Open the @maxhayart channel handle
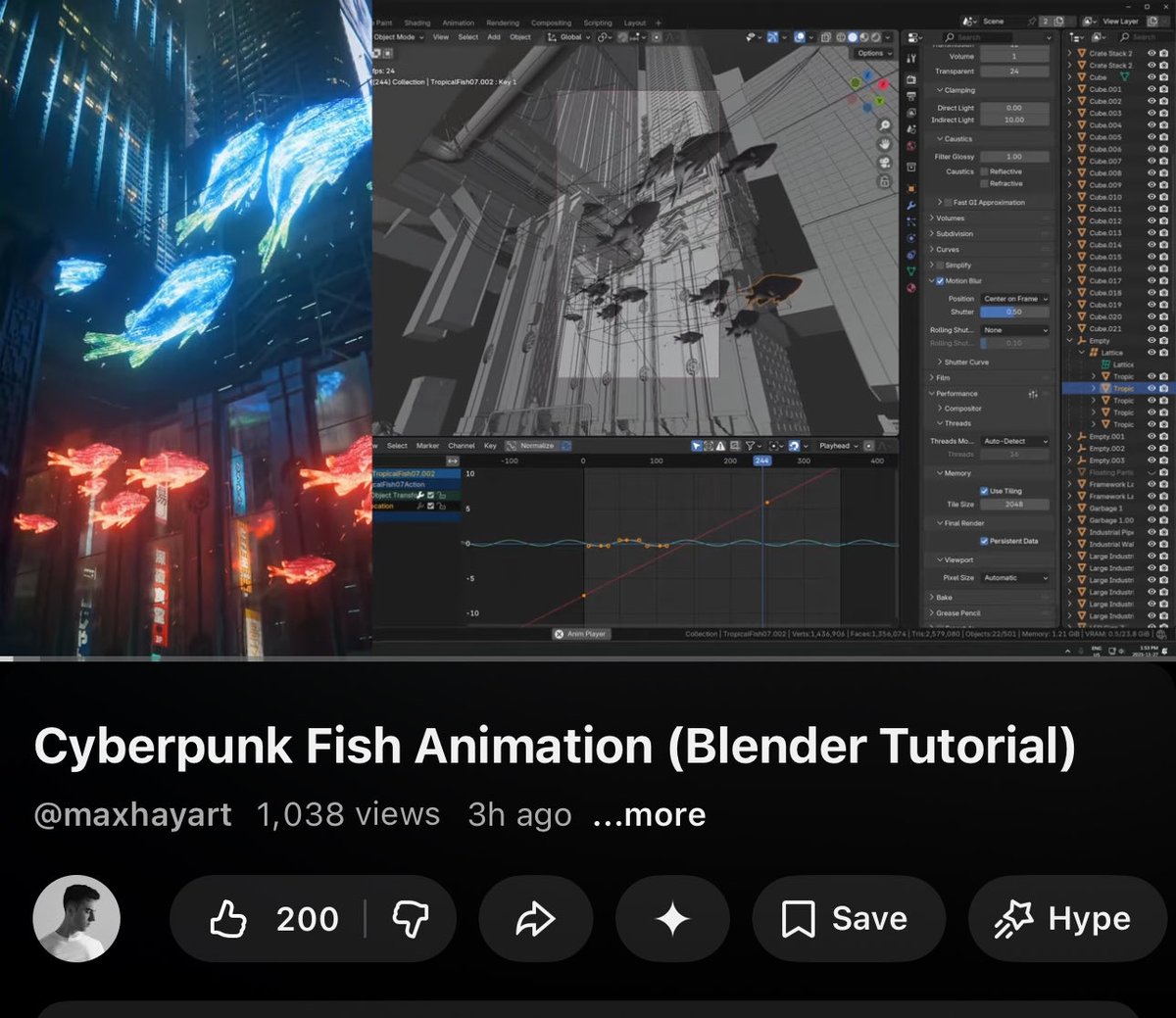 tap(133, 814)
